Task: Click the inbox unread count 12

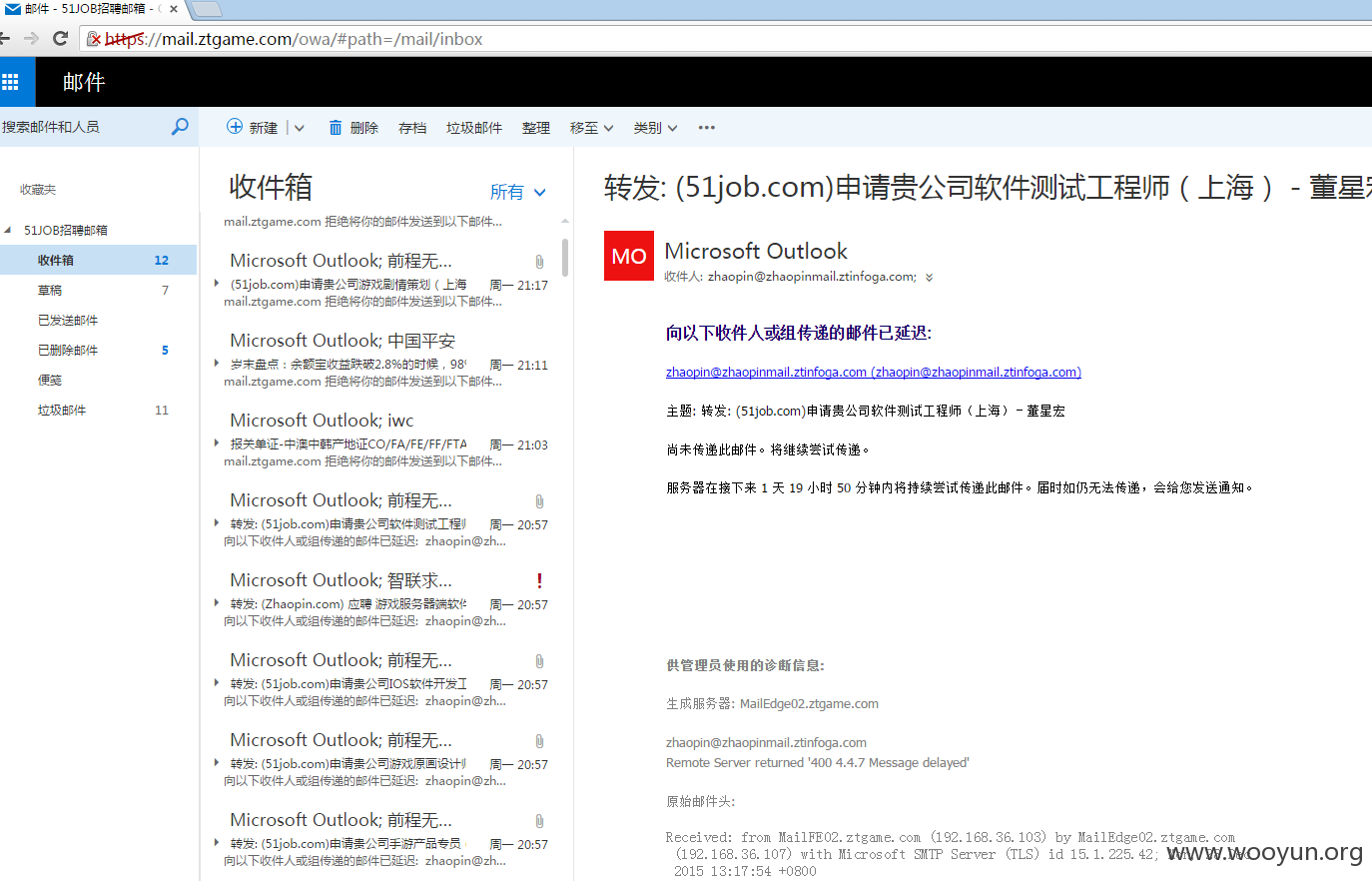Action: coord(162,260)
